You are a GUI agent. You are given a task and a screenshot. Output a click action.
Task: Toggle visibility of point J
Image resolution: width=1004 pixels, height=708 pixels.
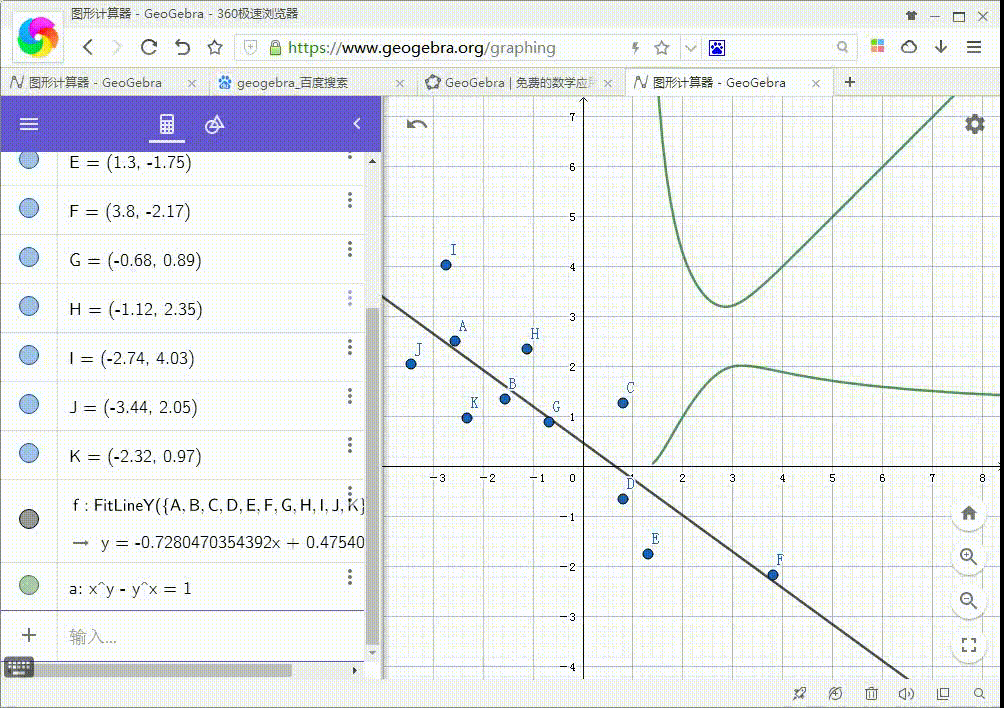click(x=29, y=404)
